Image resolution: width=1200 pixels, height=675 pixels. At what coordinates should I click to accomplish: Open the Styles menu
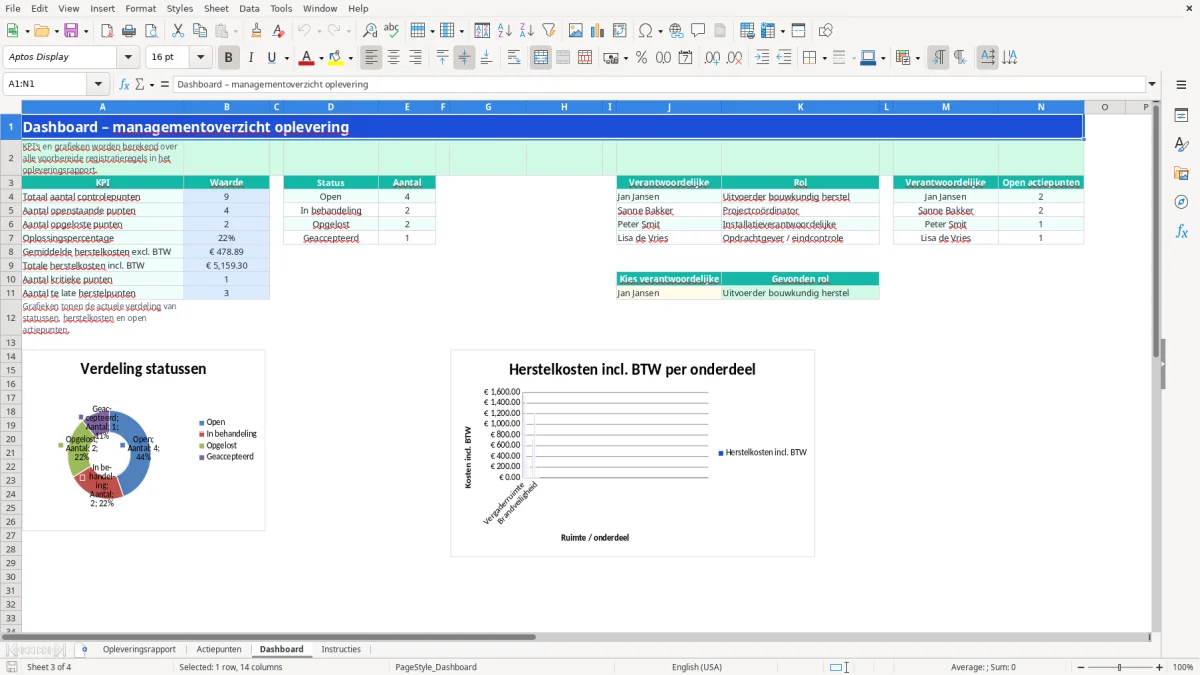(x=180, y=8)
